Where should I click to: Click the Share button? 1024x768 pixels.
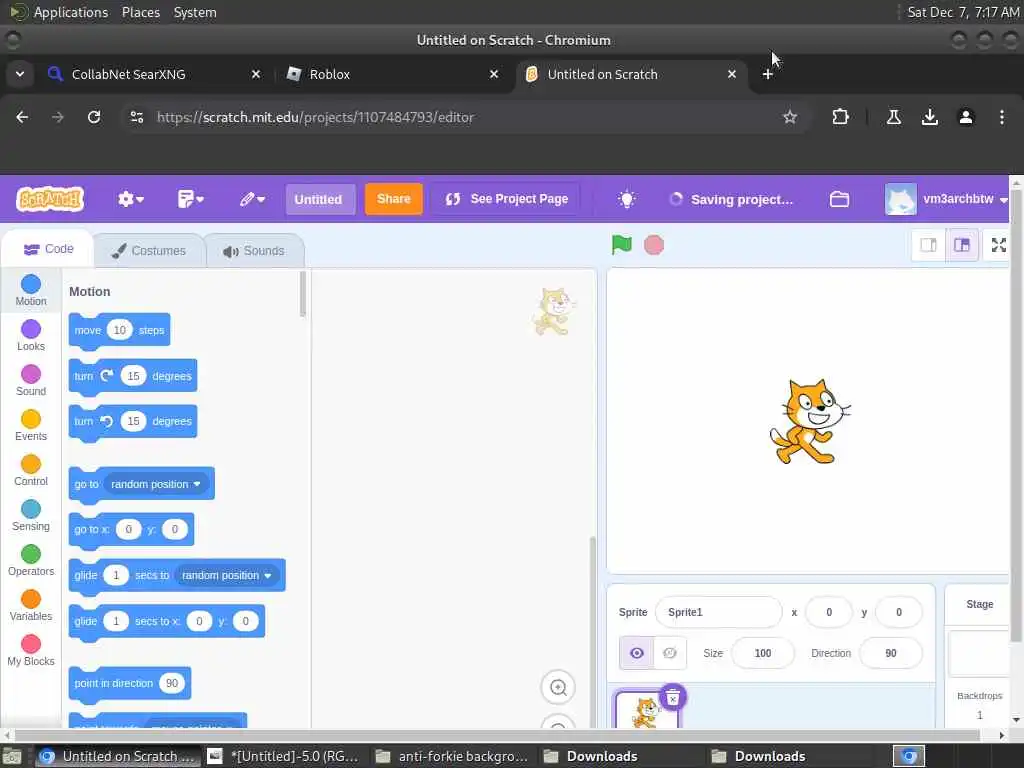tap(393, 199)
